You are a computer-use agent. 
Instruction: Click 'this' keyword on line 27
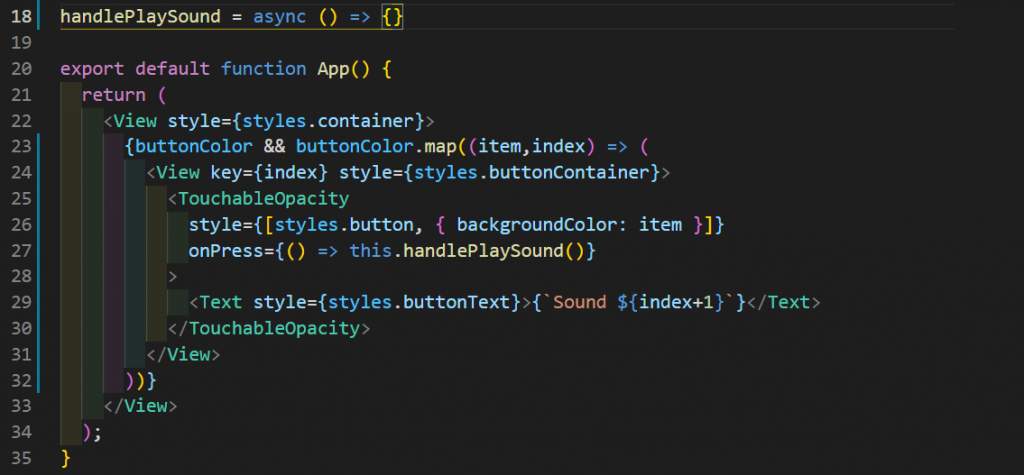[x=371, y=250]
